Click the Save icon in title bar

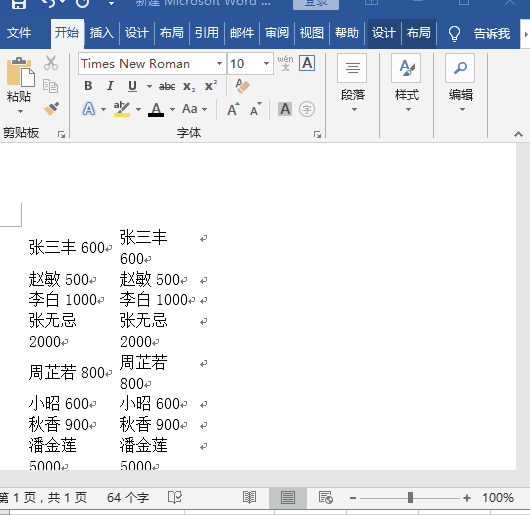tap(19, 4)
